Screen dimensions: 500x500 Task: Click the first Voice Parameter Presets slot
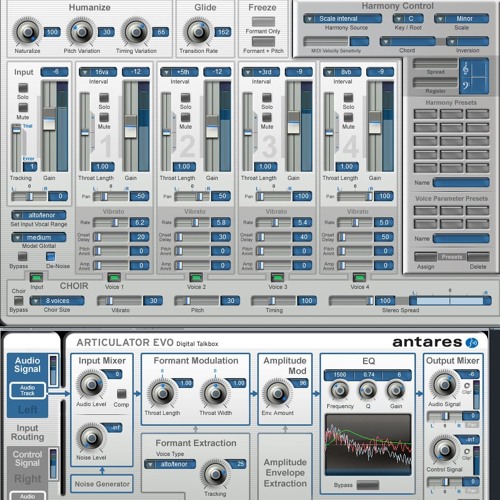click(425, 210)
